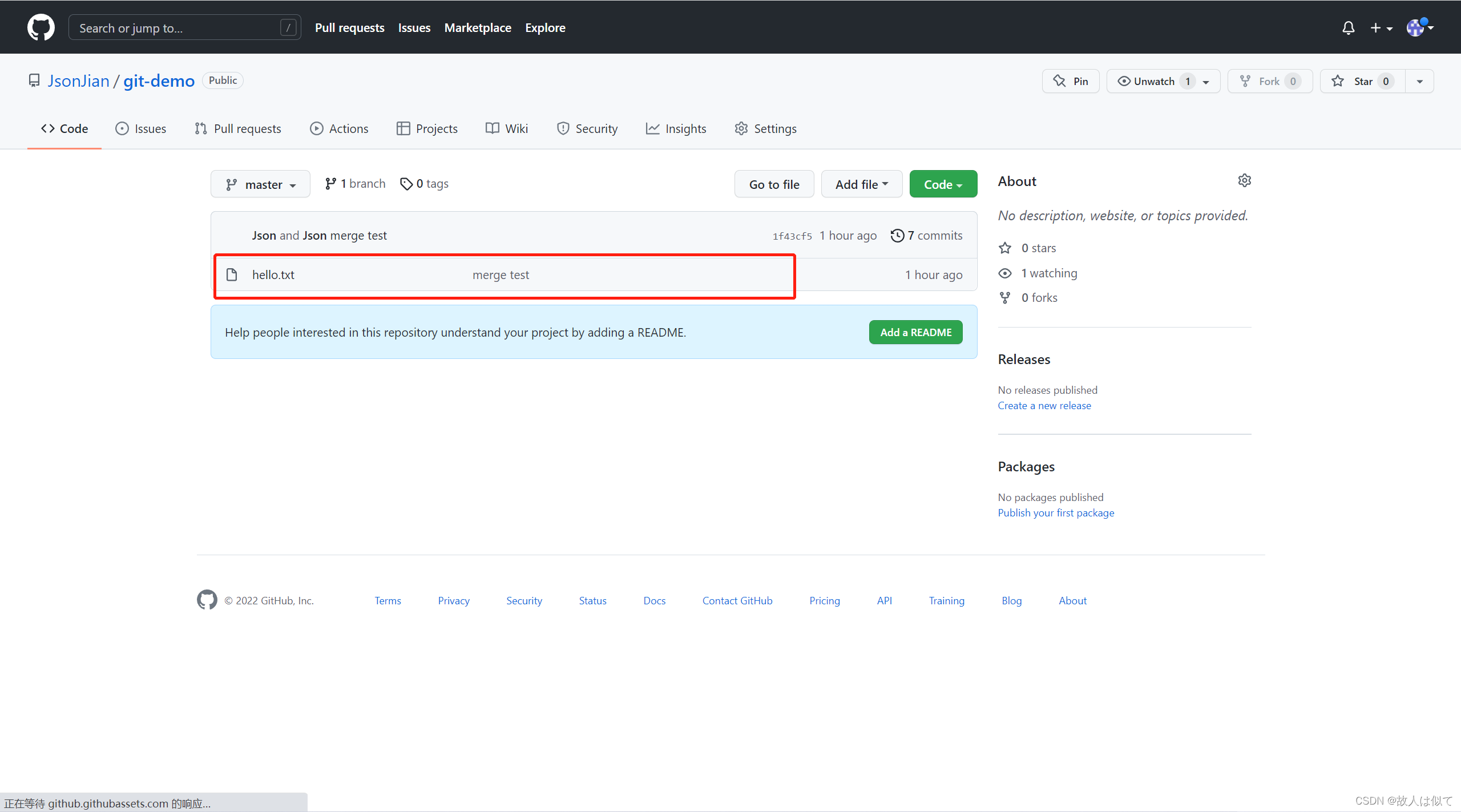1461x812 pixels.
Task: Open notifications bell
Action: tap(1348, 27)
